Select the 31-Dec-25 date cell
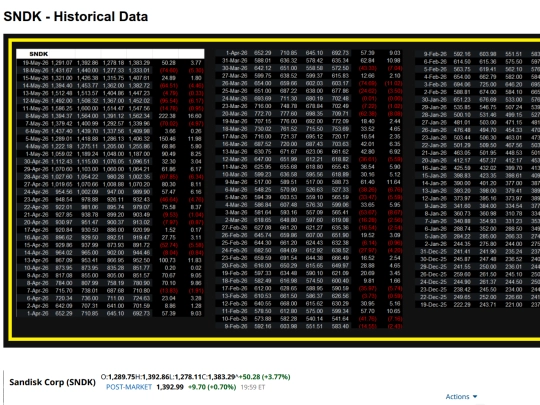 click(434, 251)
